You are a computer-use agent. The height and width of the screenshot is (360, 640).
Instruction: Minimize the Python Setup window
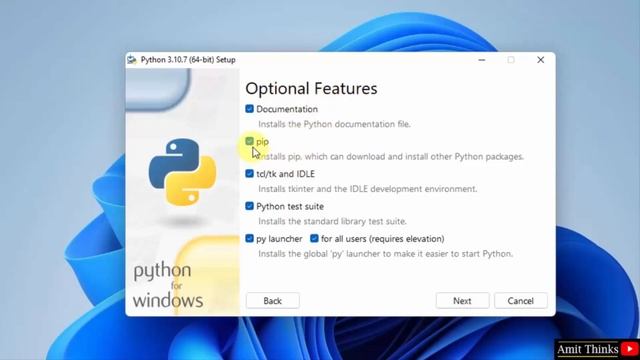pos(482,60)
